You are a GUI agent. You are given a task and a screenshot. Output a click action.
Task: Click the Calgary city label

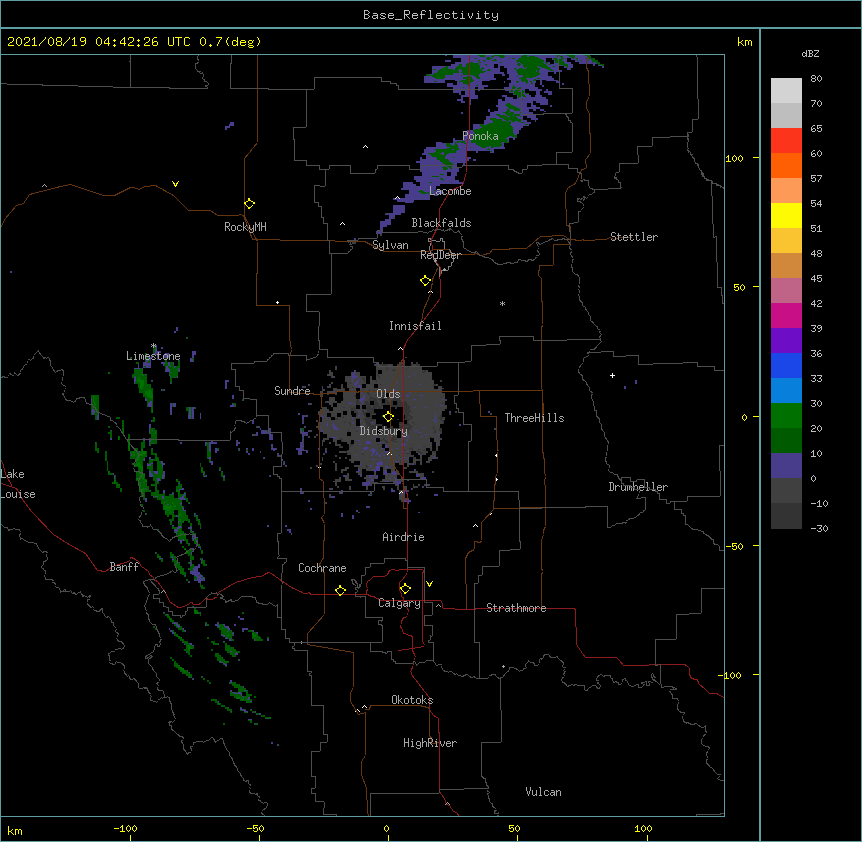399,603
